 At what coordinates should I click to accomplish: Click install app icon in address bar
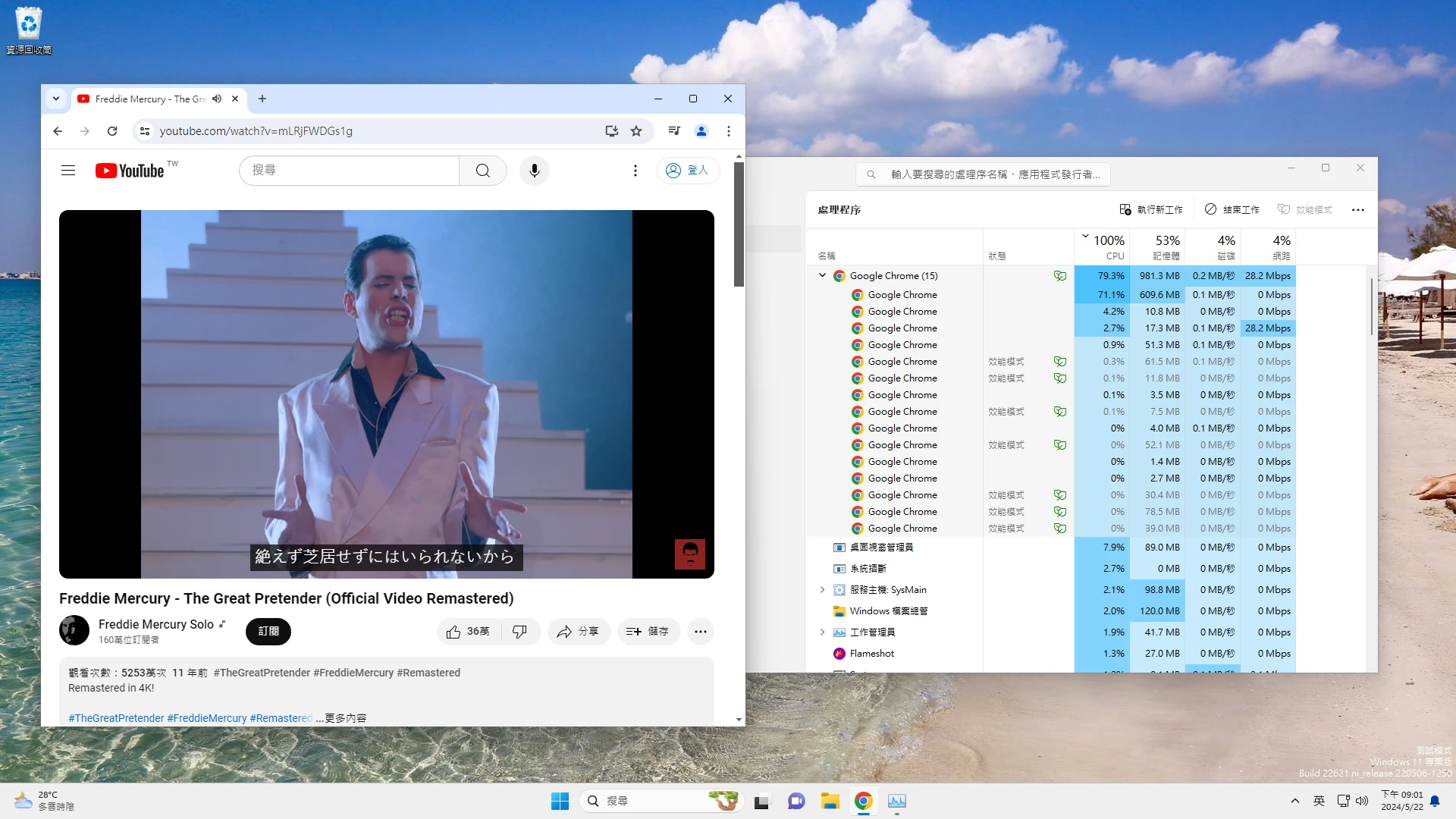coord(611,131)
